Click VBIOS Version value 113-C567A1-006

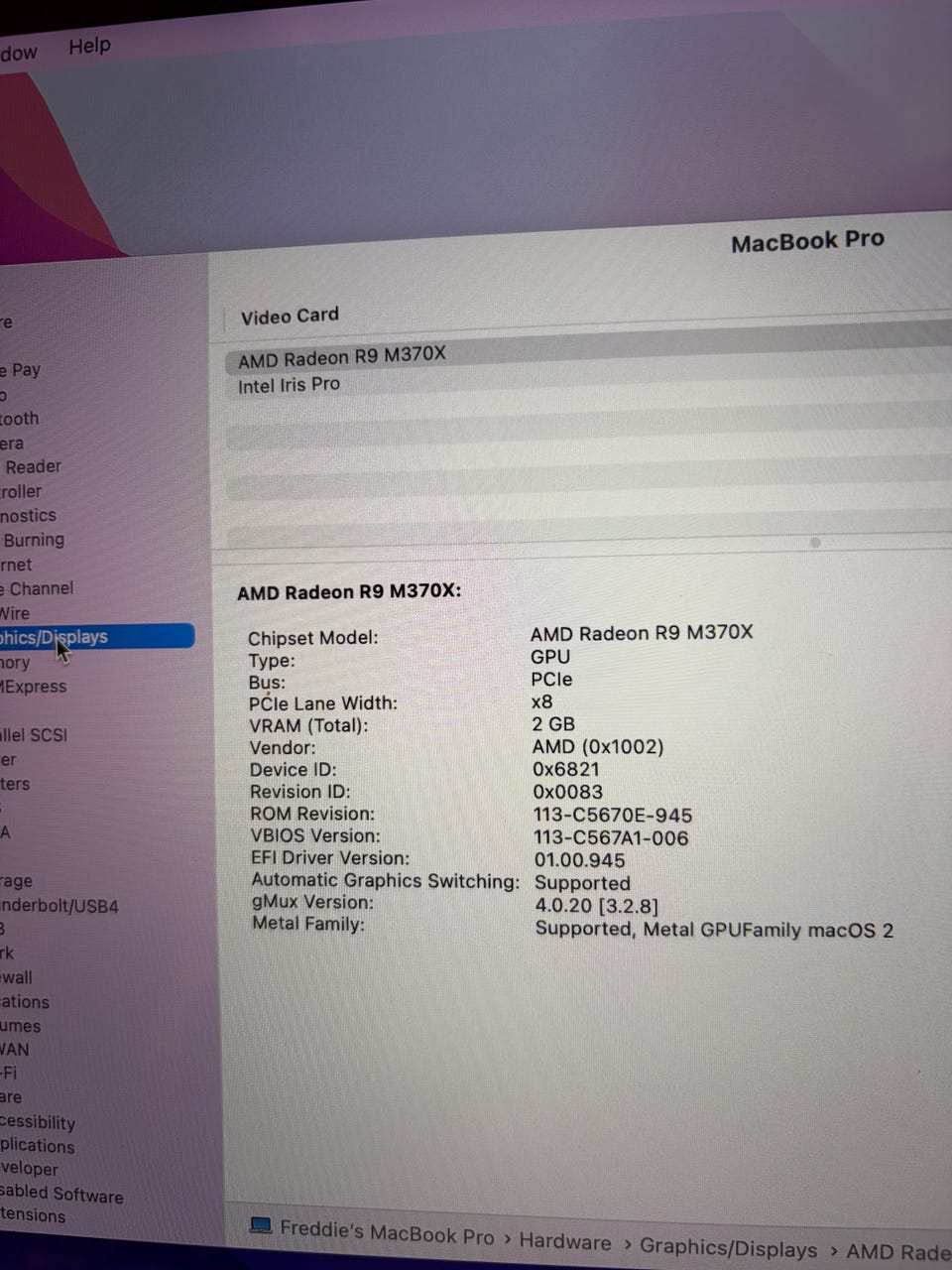pyautogui.click(x=611, y=837)
